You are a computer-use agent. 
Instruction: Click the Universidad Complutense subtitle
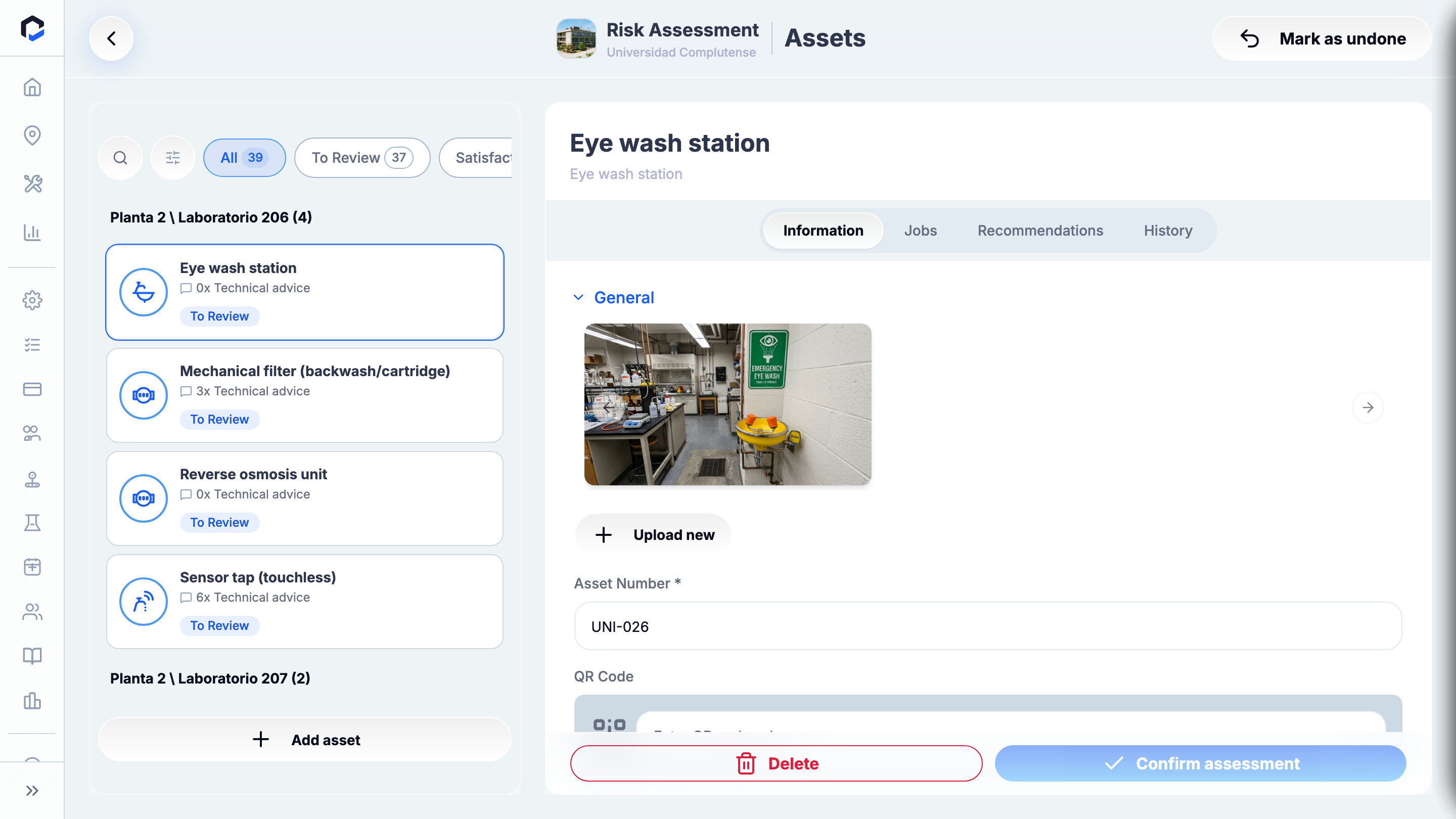click(681, 53)
